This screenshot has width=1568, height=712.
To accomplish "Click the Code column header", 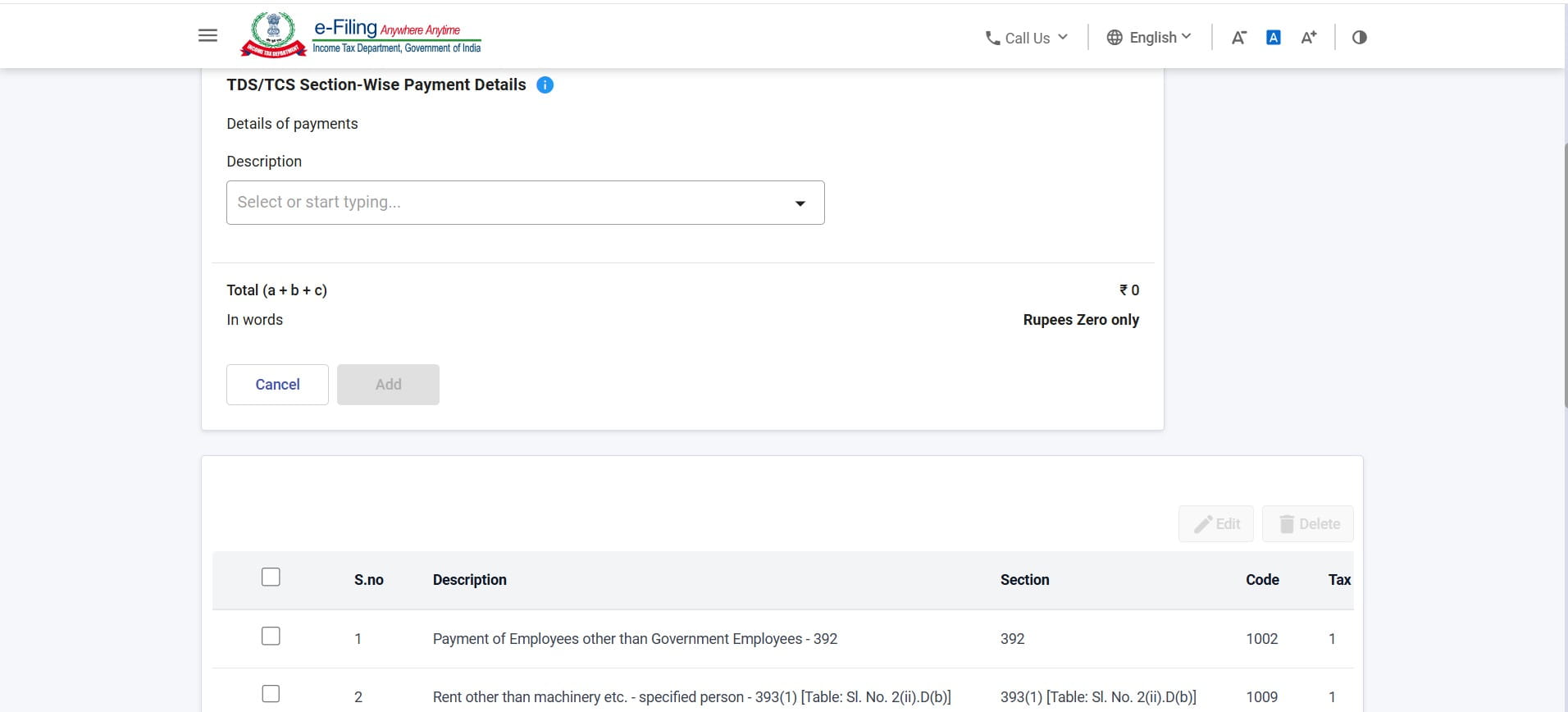I will 1262,580.
